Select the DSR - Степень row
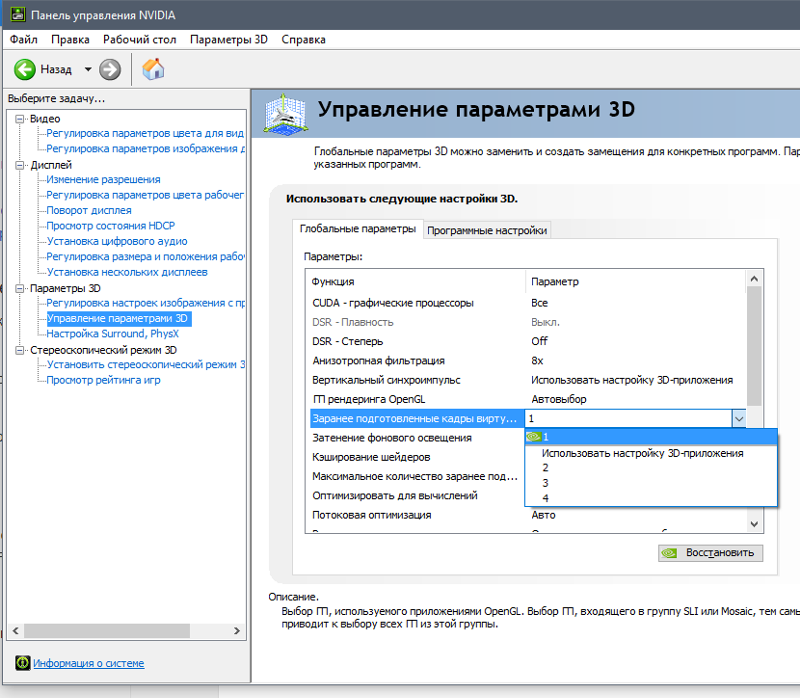 click(527, 341)
